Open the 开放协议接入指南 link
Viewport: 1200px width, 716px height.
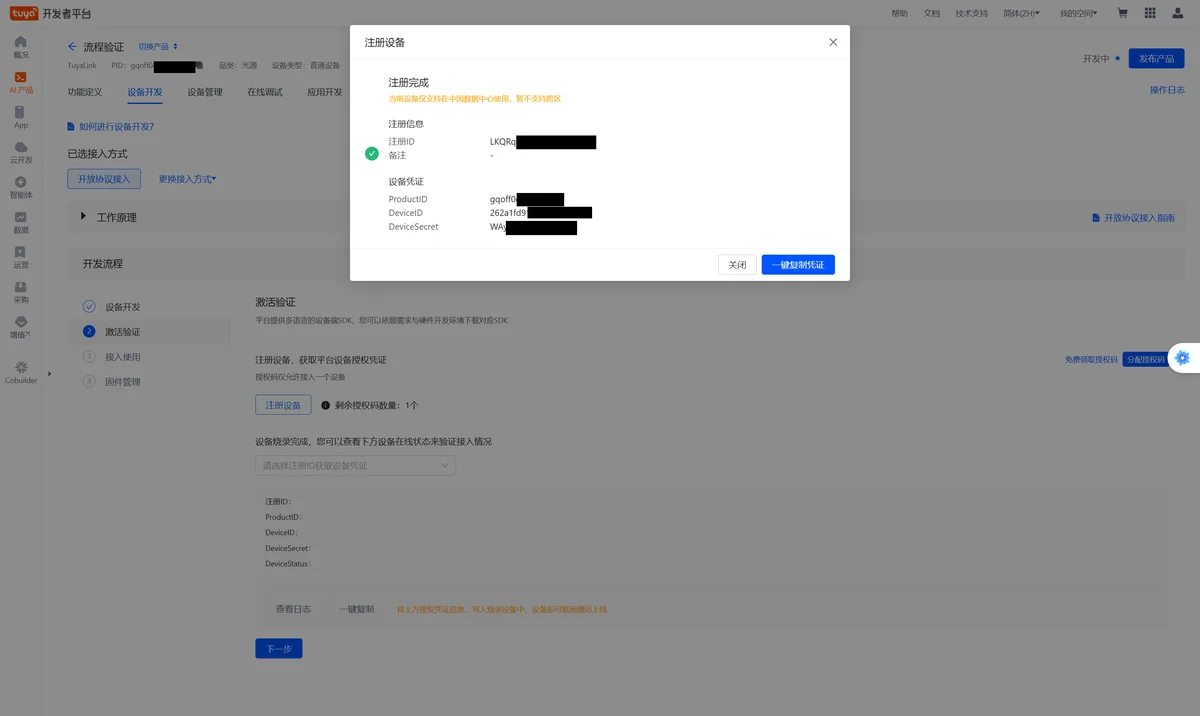(x=1132, y=218)
